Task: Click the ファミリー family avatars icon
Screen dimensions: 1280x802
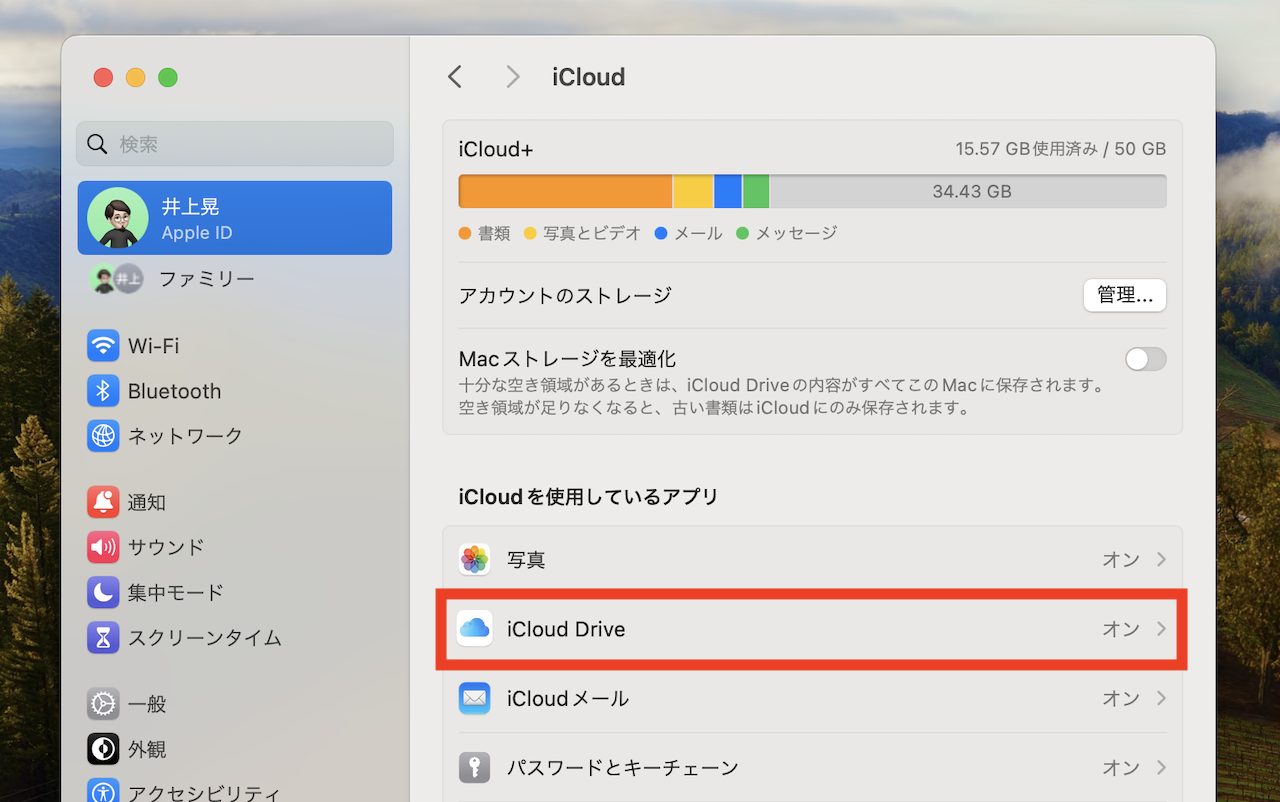Action: click(x=116, y=279)
